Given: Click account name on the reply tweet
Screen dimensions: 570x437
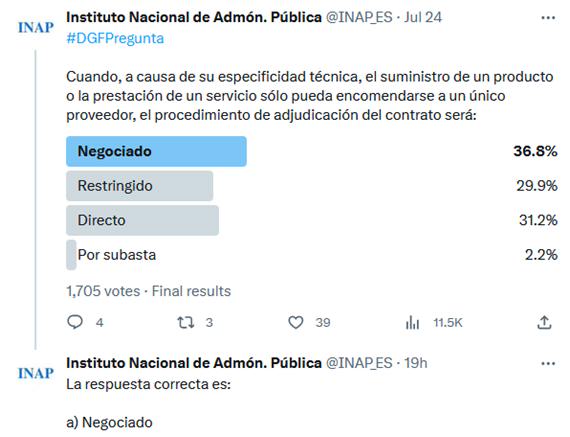Looking at the screenshot, I should pos(194,363).
